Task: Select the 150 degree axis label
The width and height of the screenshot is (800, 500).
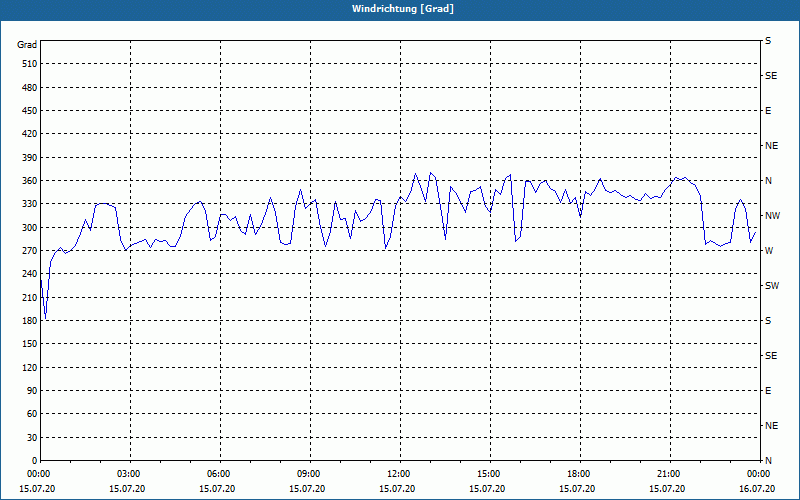Action: tap(30, 344)
